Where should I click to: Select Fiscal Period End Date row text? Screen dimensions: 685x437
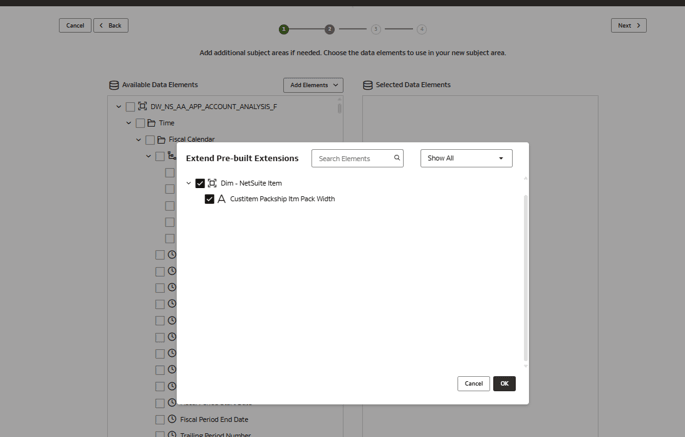[214, 420]
